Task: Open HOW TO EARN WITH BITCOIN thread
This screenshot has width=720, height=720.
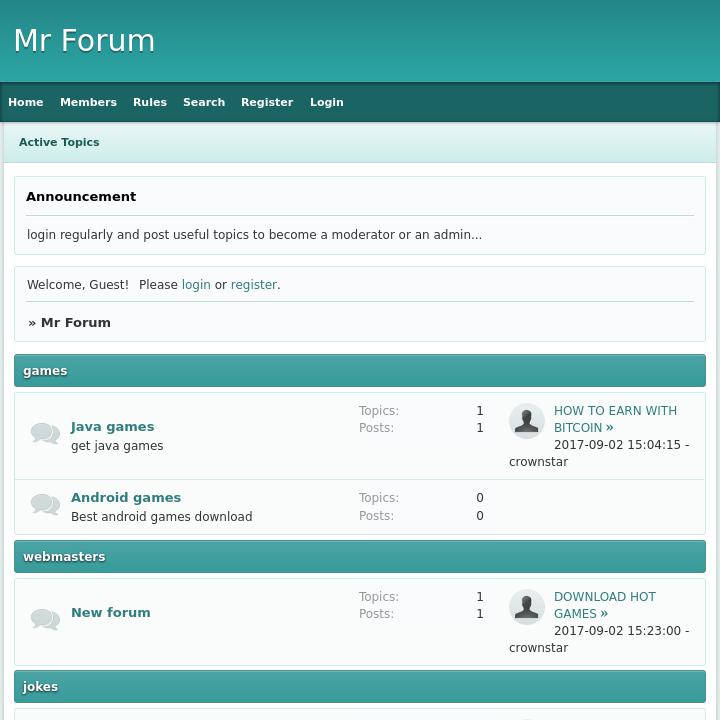Action: point(614,419)
